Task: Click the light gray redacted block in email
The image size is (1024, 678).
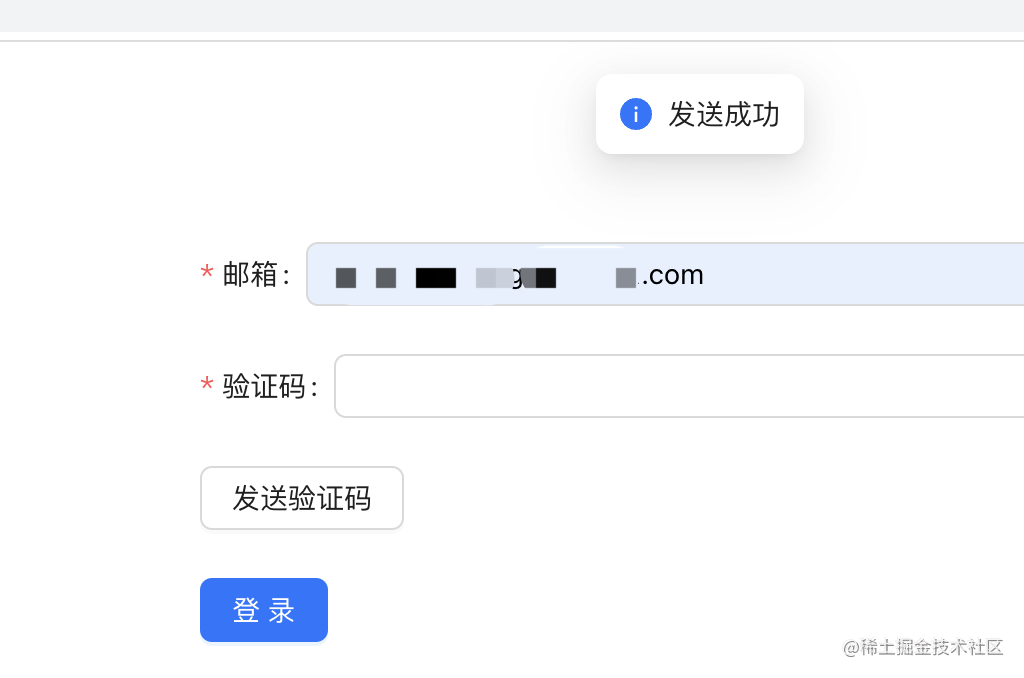Action: coord(487,277)
